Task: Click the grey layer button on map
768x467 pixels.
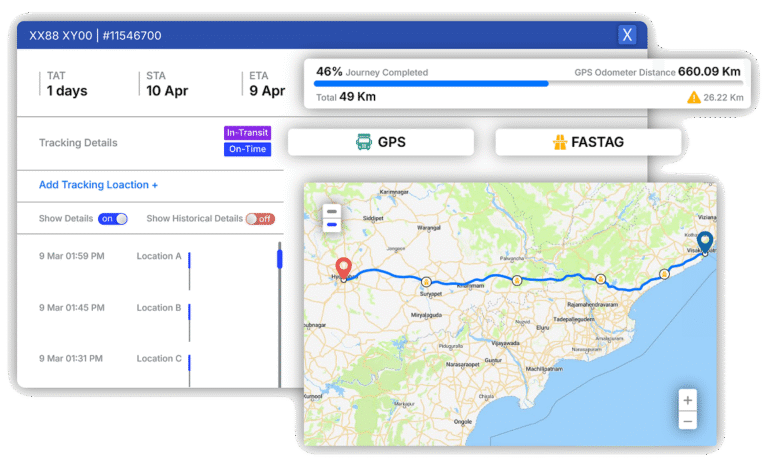Action: click(332, 211)
